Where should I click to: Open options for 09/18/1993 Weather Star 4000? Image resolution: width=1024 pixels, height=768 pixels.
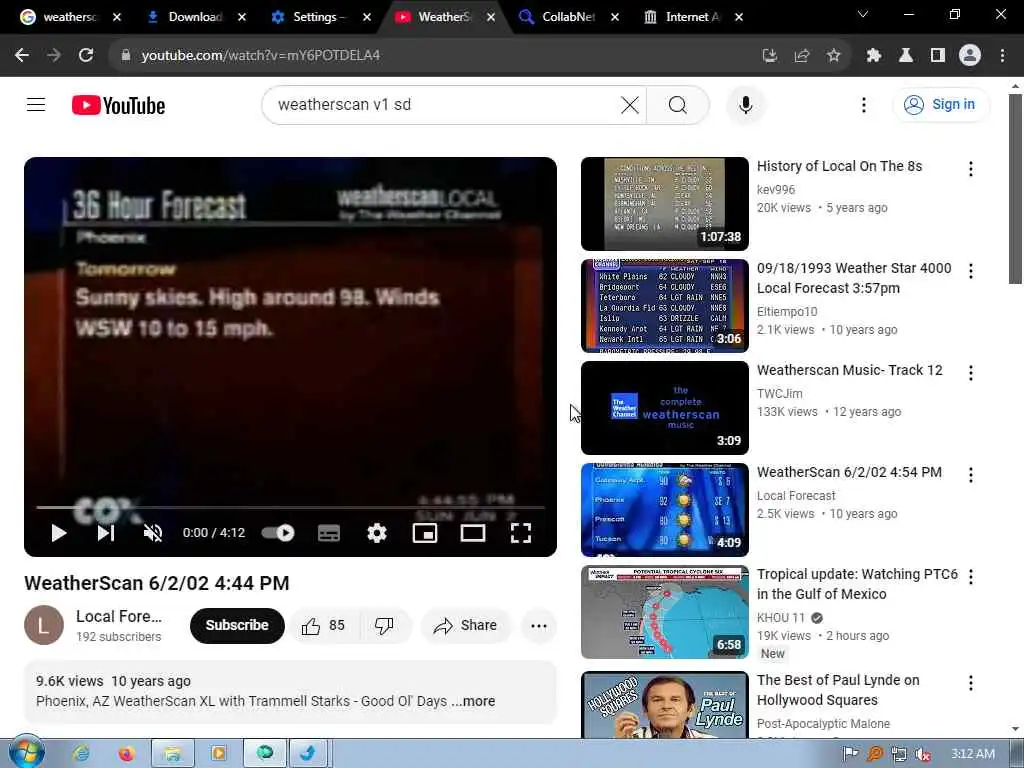(x=970, y=271)
